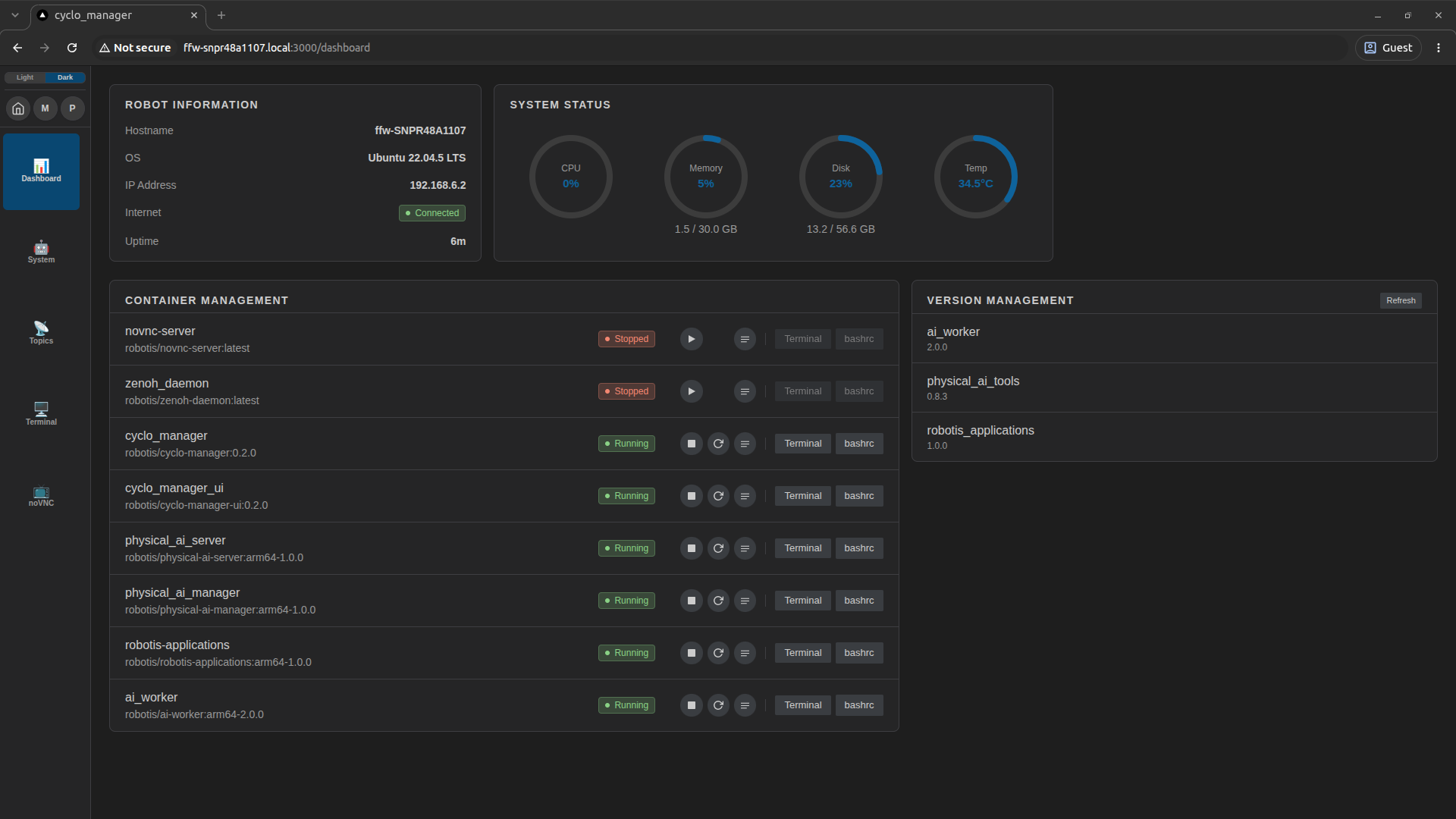Refresh the Version Management list
This screenshot has height=819, width=1456.
click(x=1401, y=300)
